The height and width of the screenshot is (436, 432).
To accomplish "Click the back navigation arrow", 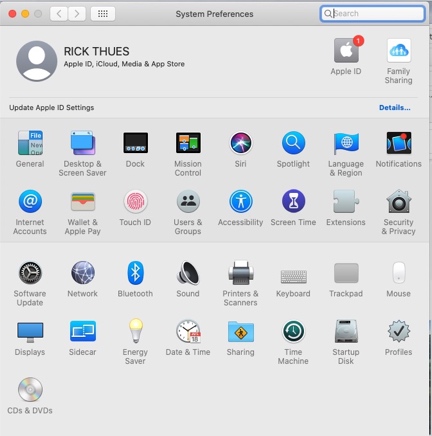I will 59,14.
